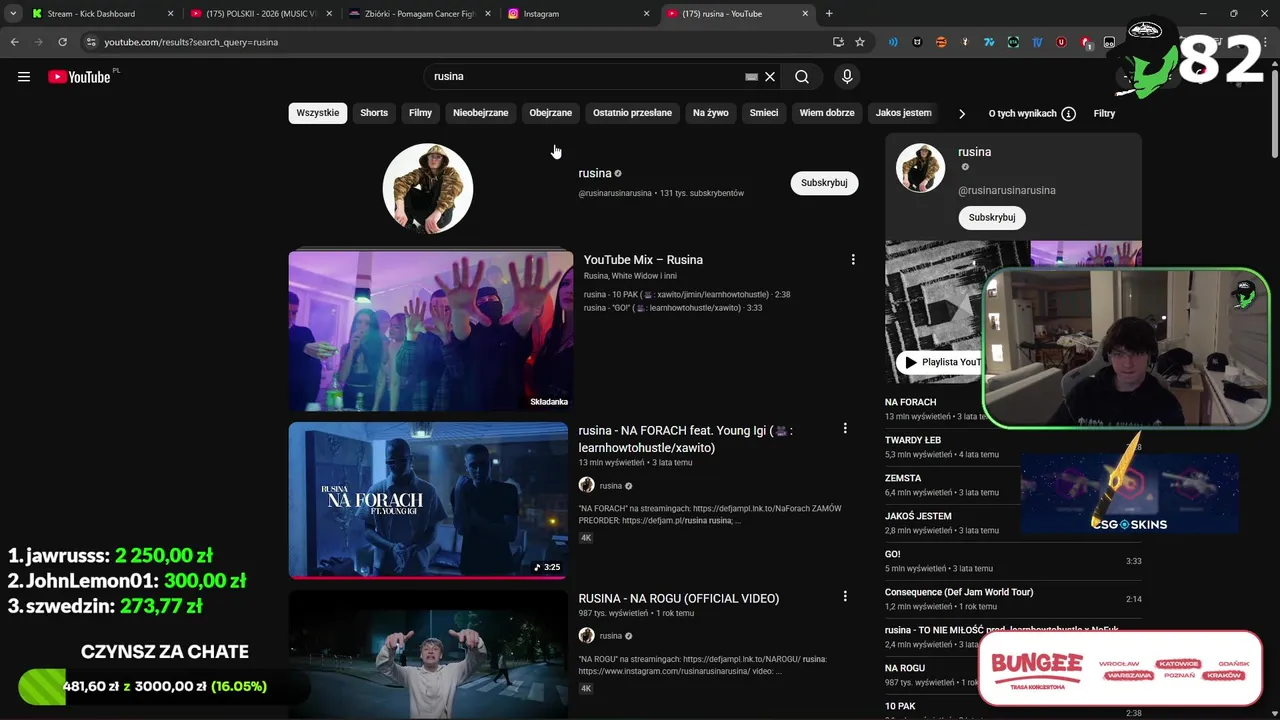
Task: Open rusina avatar in the right card
Action: (x=920, y=168)
